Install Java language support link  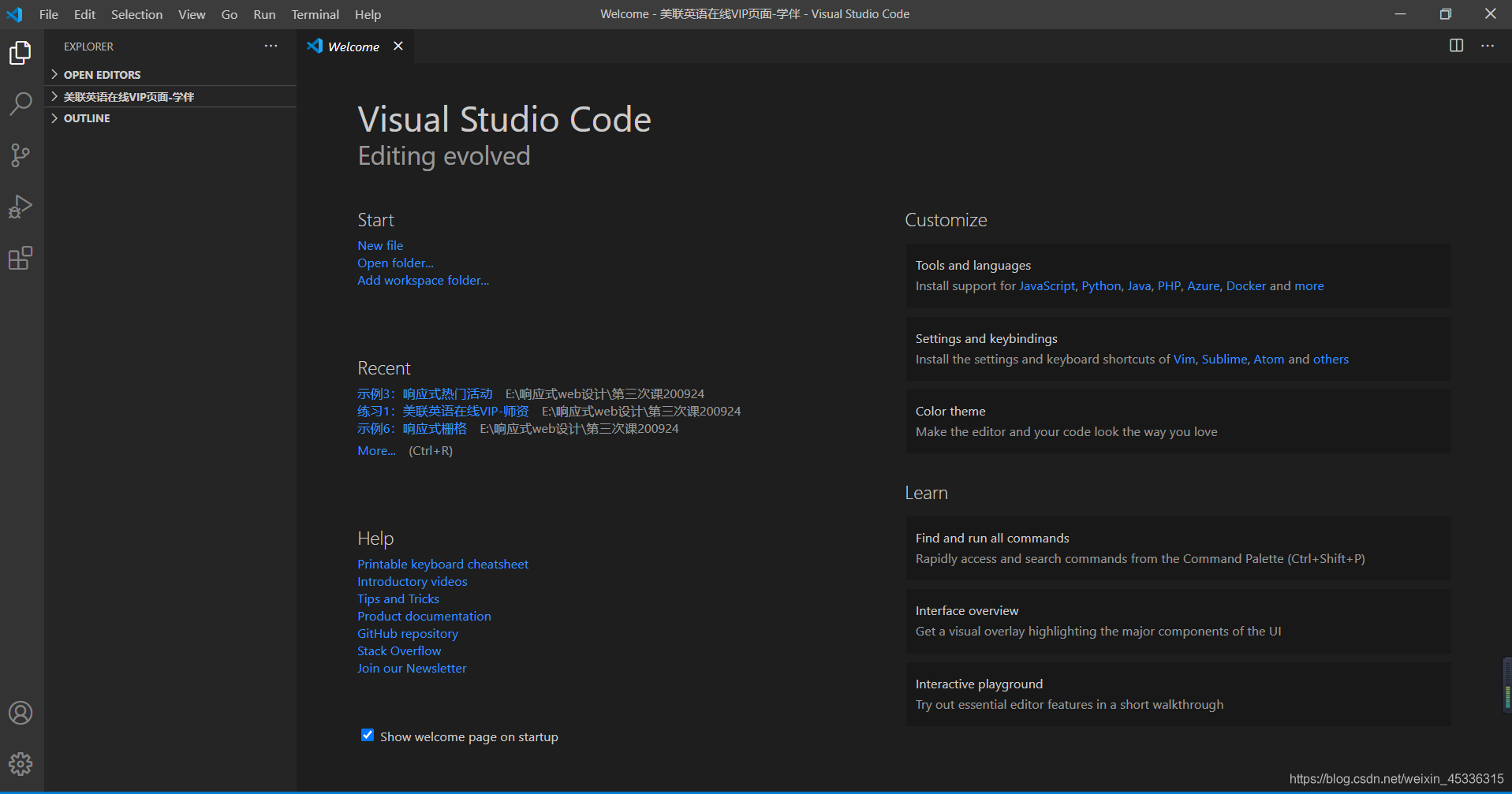pos(1139,285)
